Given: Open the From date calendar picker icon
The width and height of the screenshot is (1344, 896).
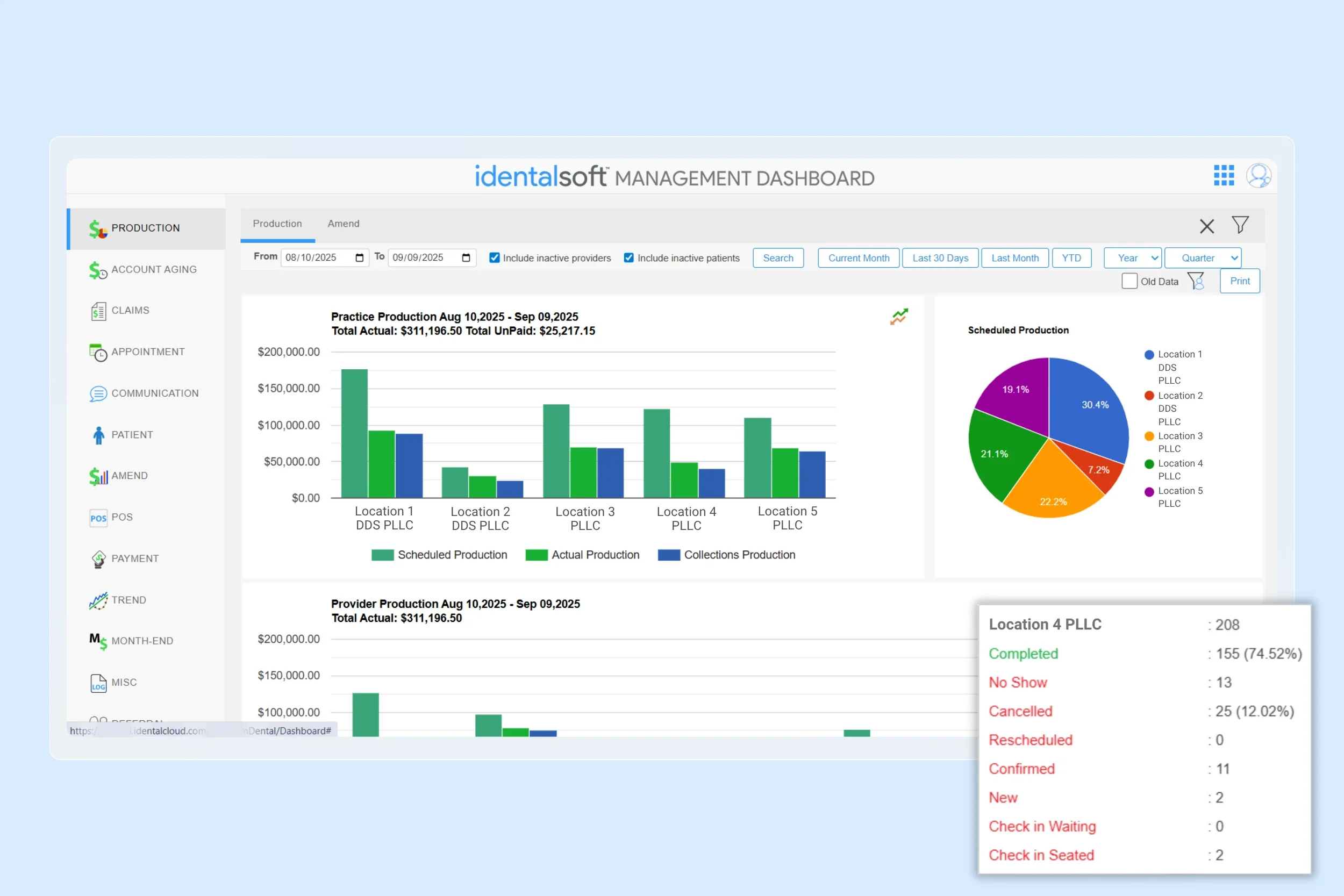Looking at the screenshot, I should 360,257.
